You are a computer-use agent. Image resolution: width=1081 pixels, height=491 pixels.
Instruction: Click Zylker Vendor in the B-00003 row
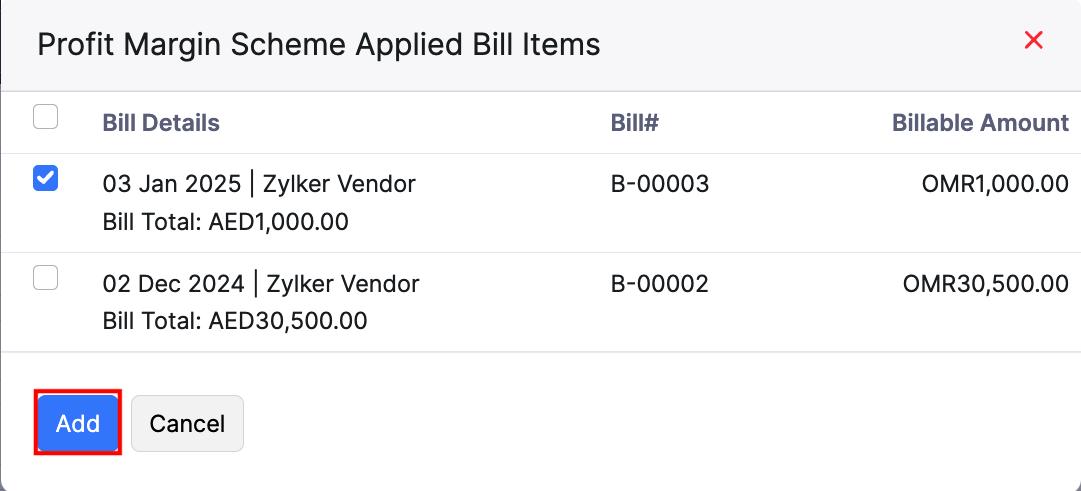click(339, 184)
